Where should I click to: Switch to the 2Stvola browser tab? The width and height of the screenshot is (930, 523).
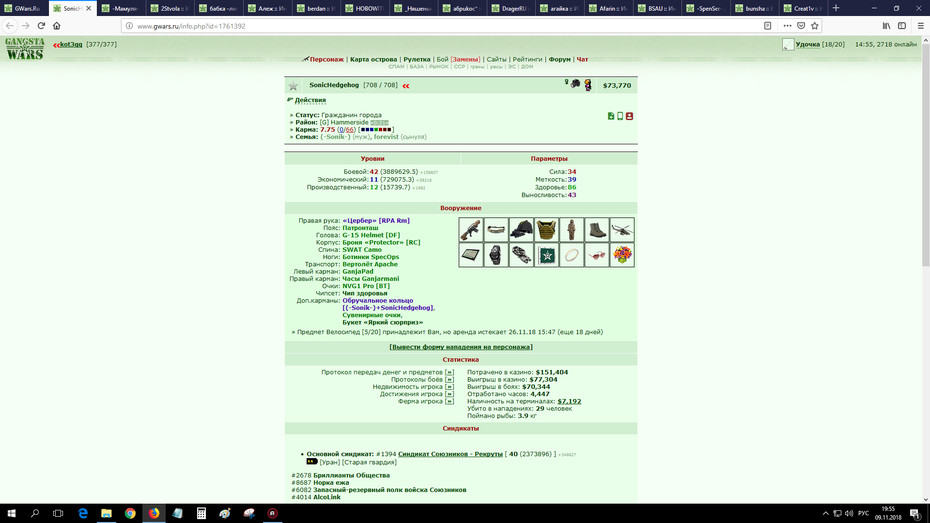click(x=170, y=8)
